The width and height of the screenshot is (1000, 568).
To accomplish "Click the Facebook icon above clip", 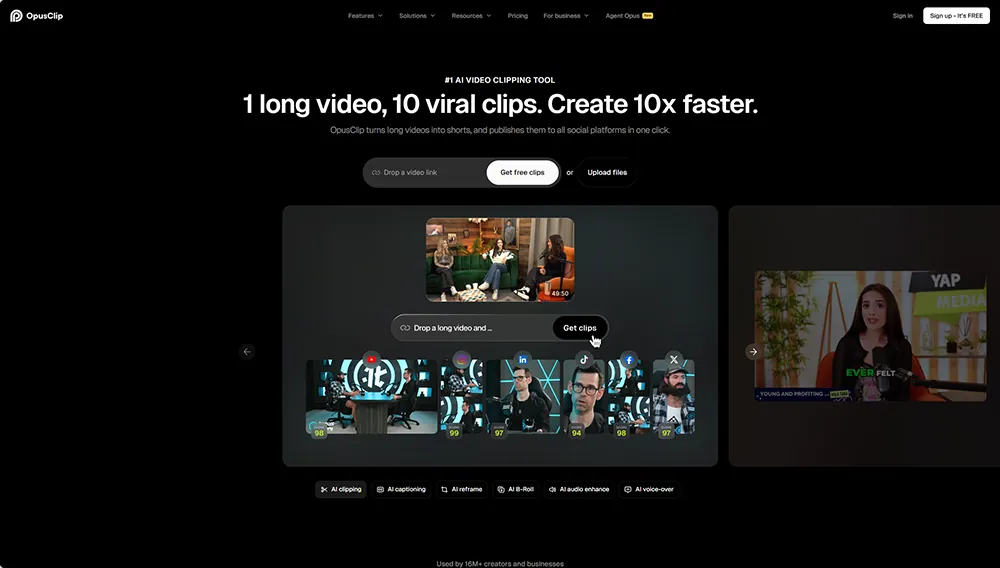I will pyautogui.click(x=629, y=360).
